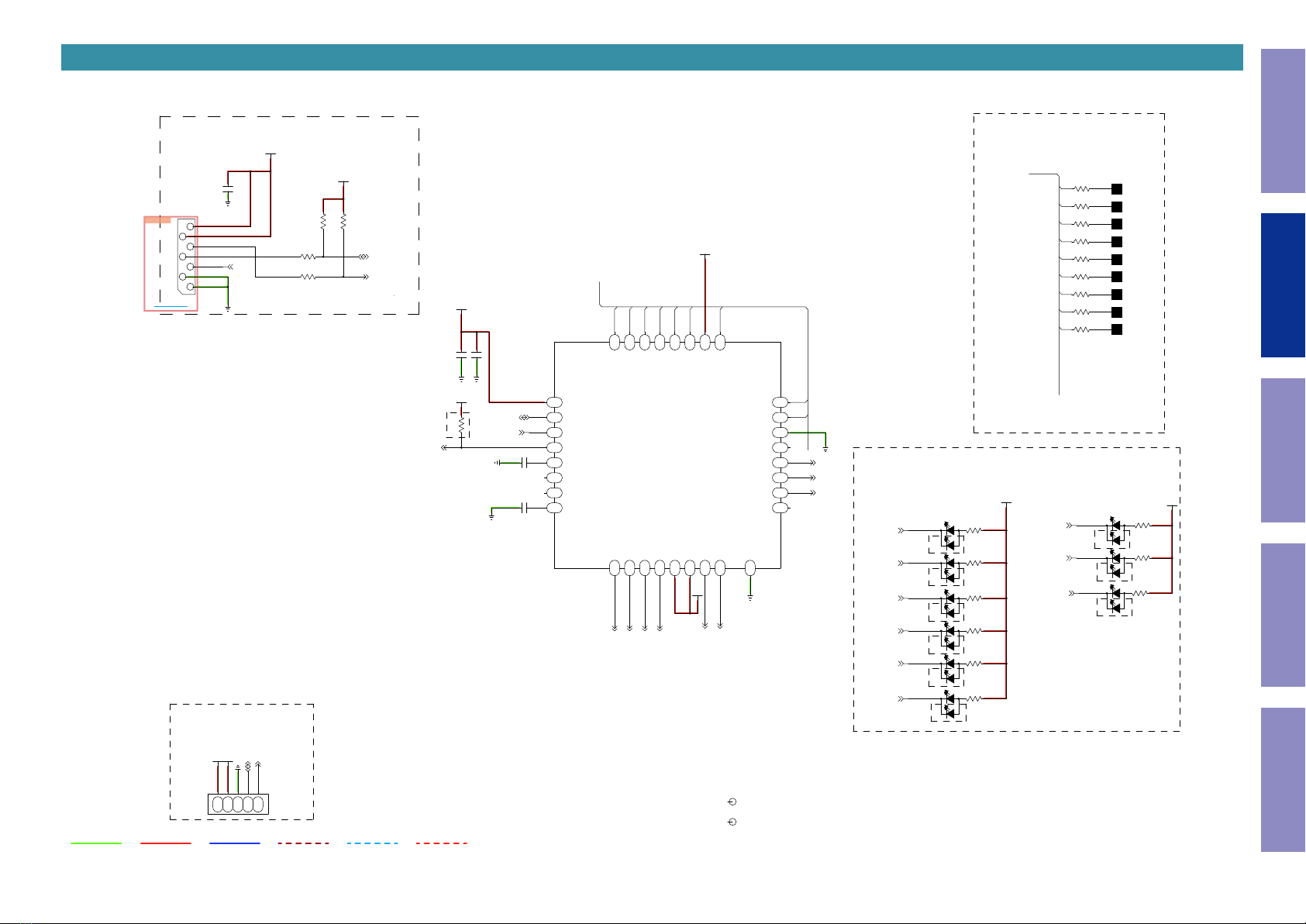Image resolution: width=1306 pixels, height=924 pixels.
Task: Click the solid blue legend line
Action: point(234,843)
